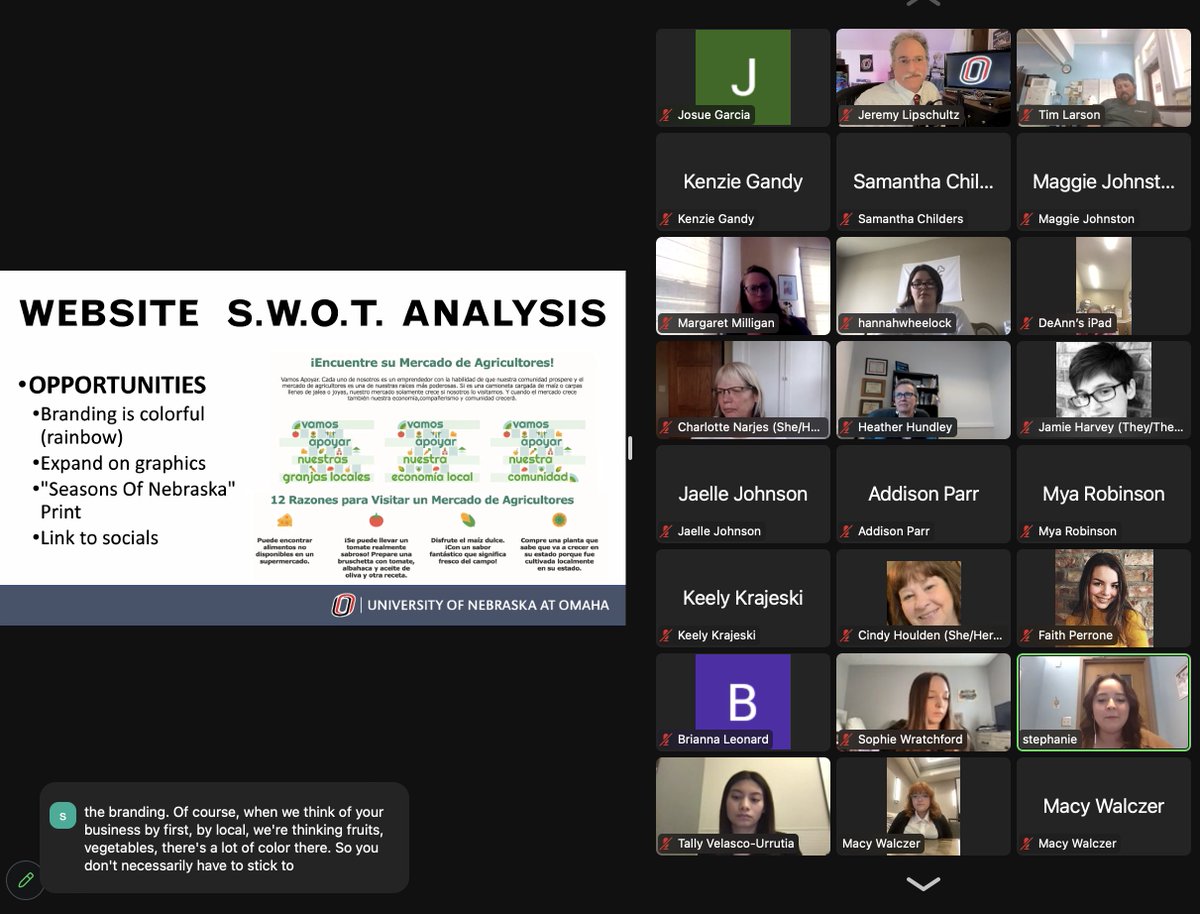
Task: Click DeAnn's iPad video tile
Action: (1103, 286)
